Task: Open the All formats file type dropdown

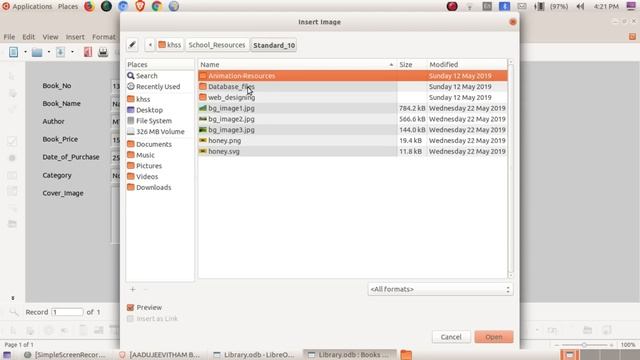Action: click(440, 289)
